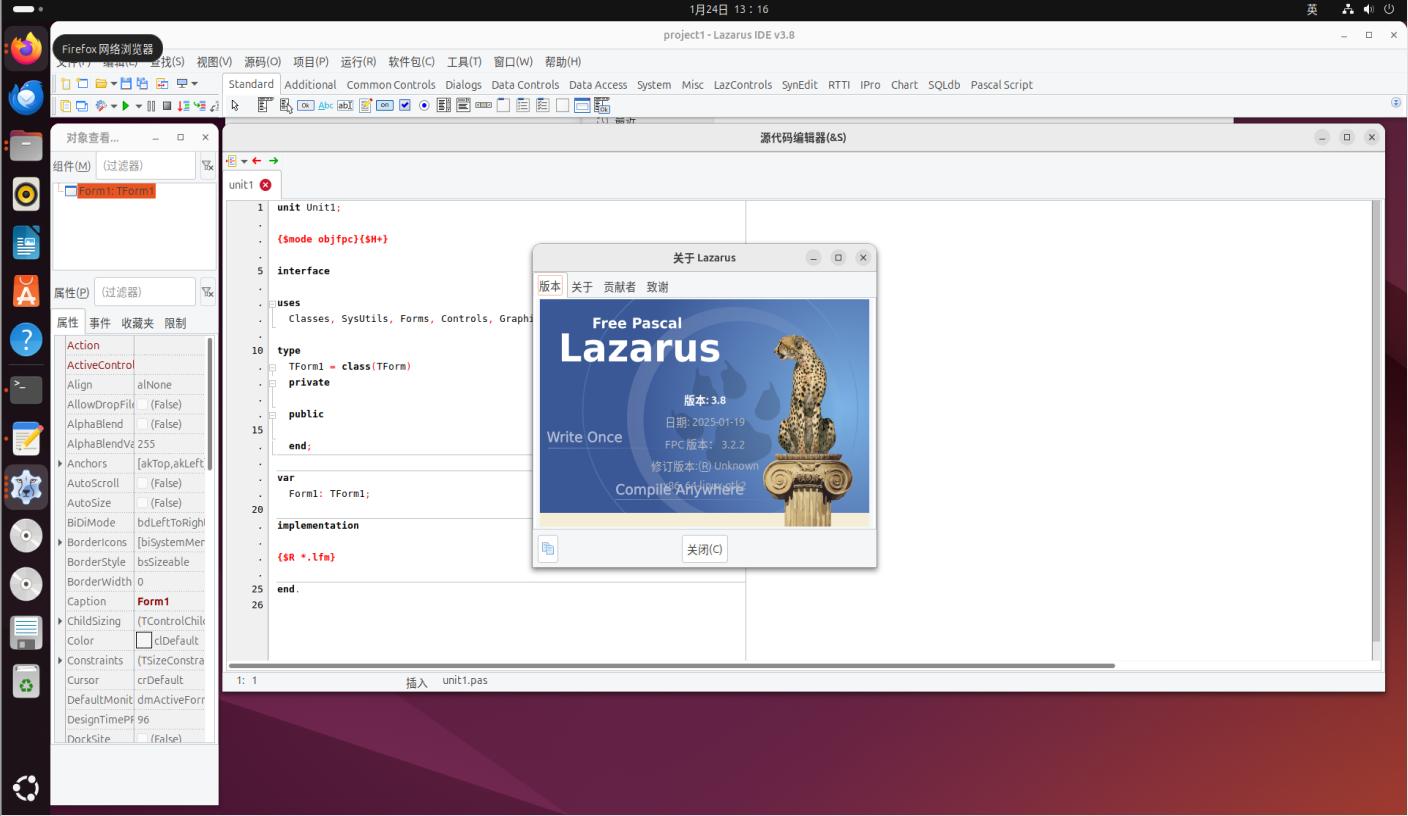Viewport: 1408px width, 816px height.
Task: Open the Run button dropdown arrow
Action: [138, 106]
